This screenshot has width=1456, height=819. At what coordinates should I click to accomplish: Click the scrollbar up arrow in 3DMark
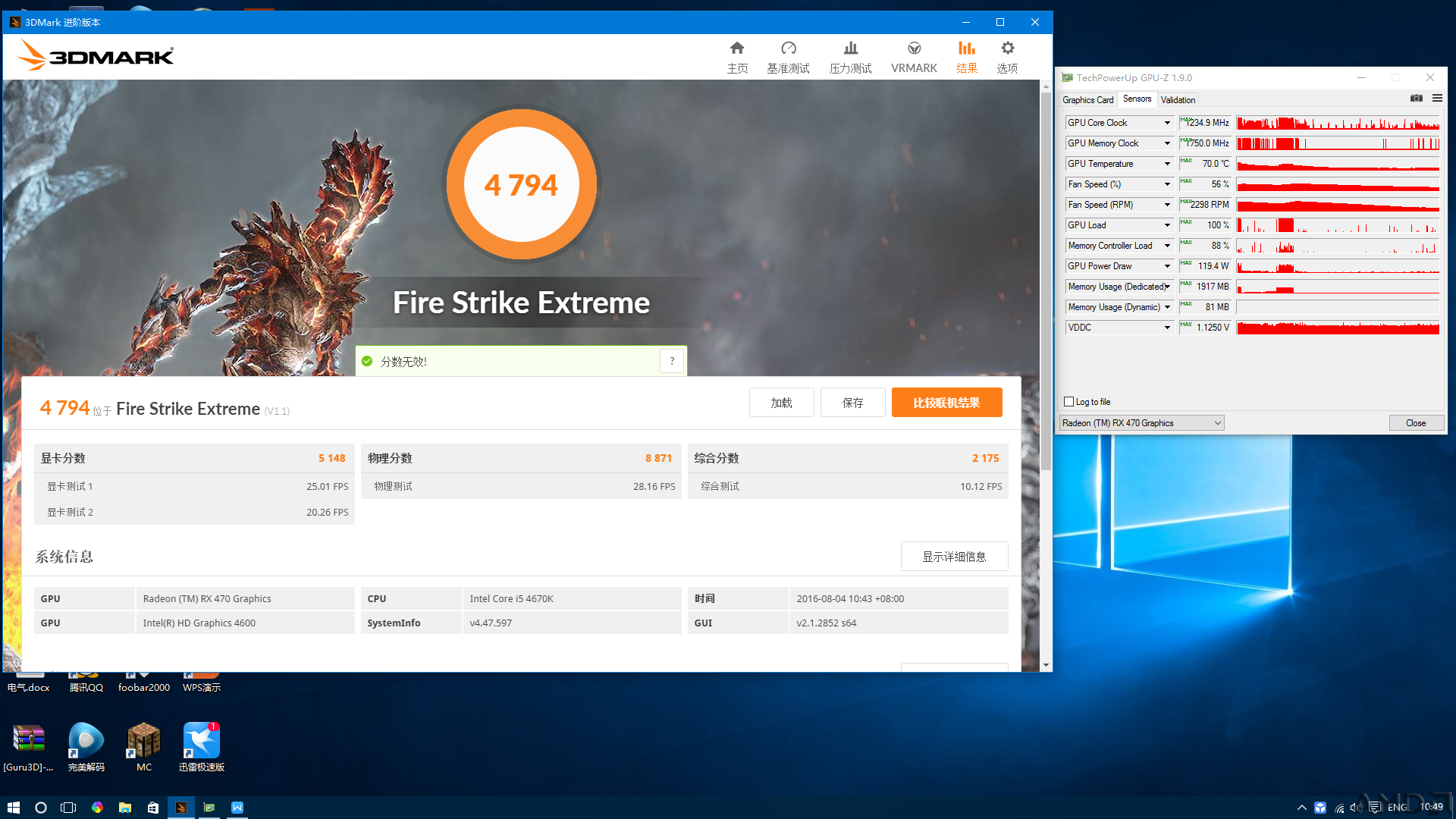click(x=1046, y=86)
